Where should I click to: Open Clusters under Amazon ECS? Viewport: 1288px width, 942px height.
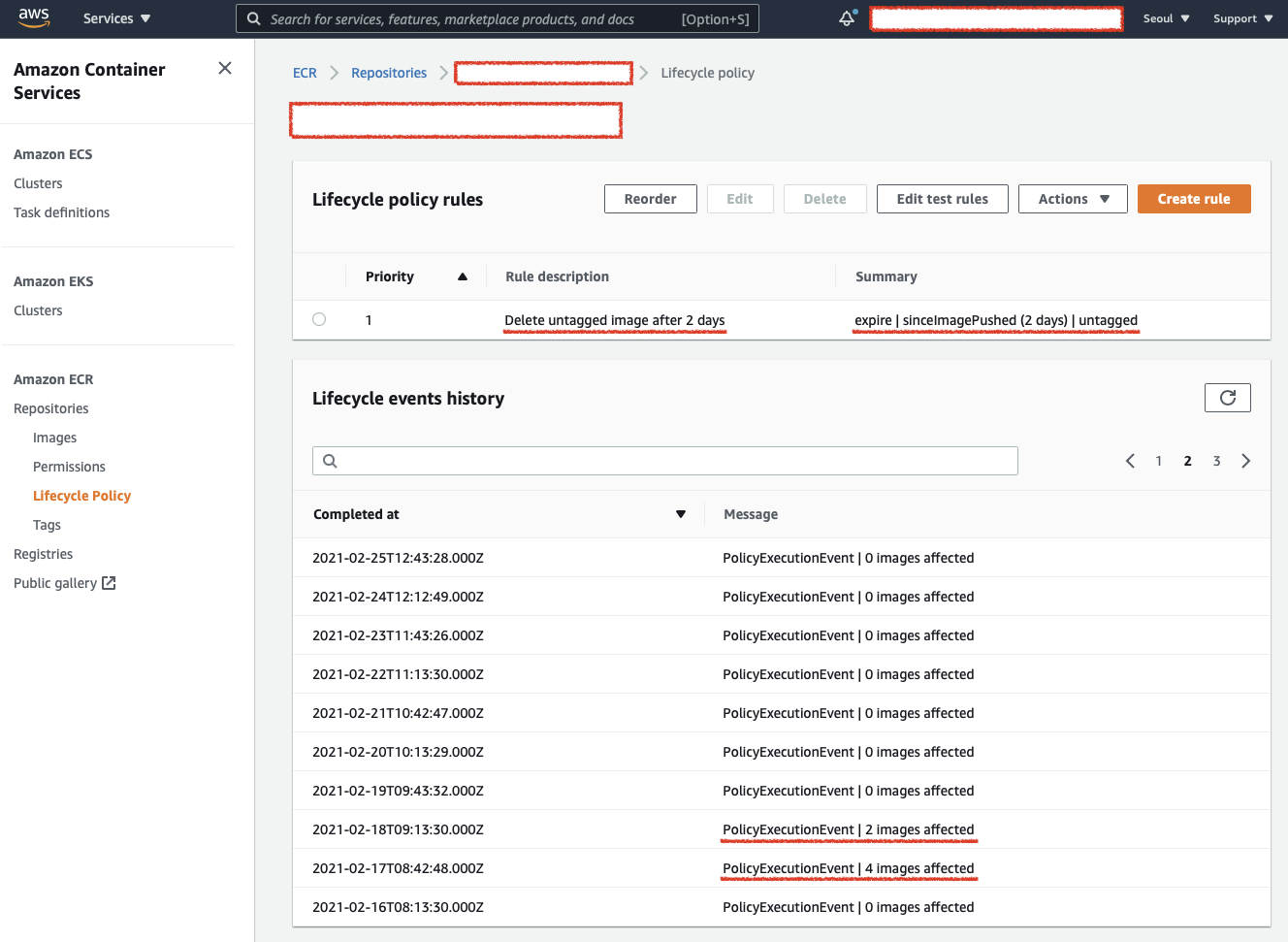38,183
